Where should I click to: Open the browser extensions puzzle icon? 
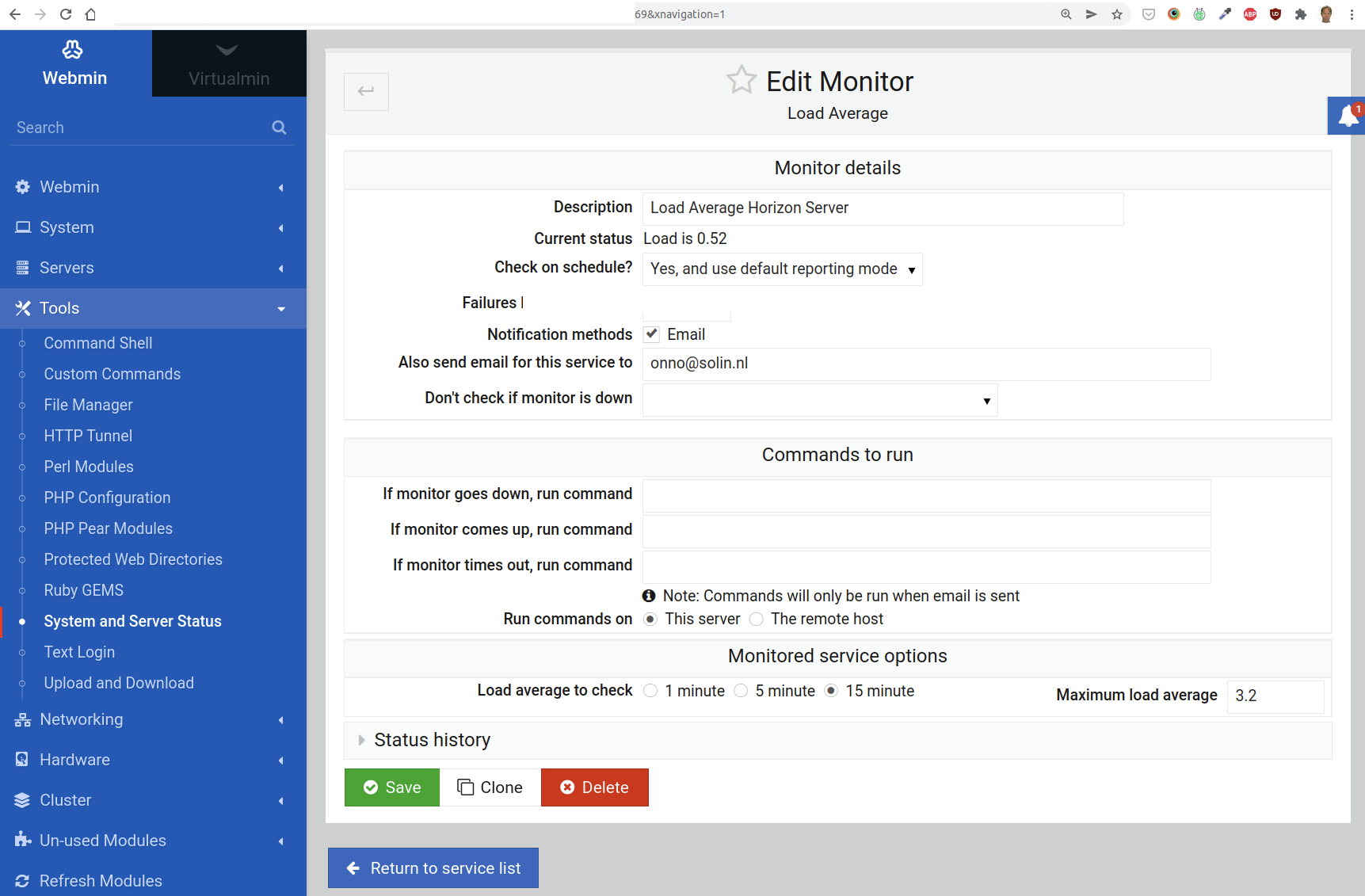(1300, 14)
